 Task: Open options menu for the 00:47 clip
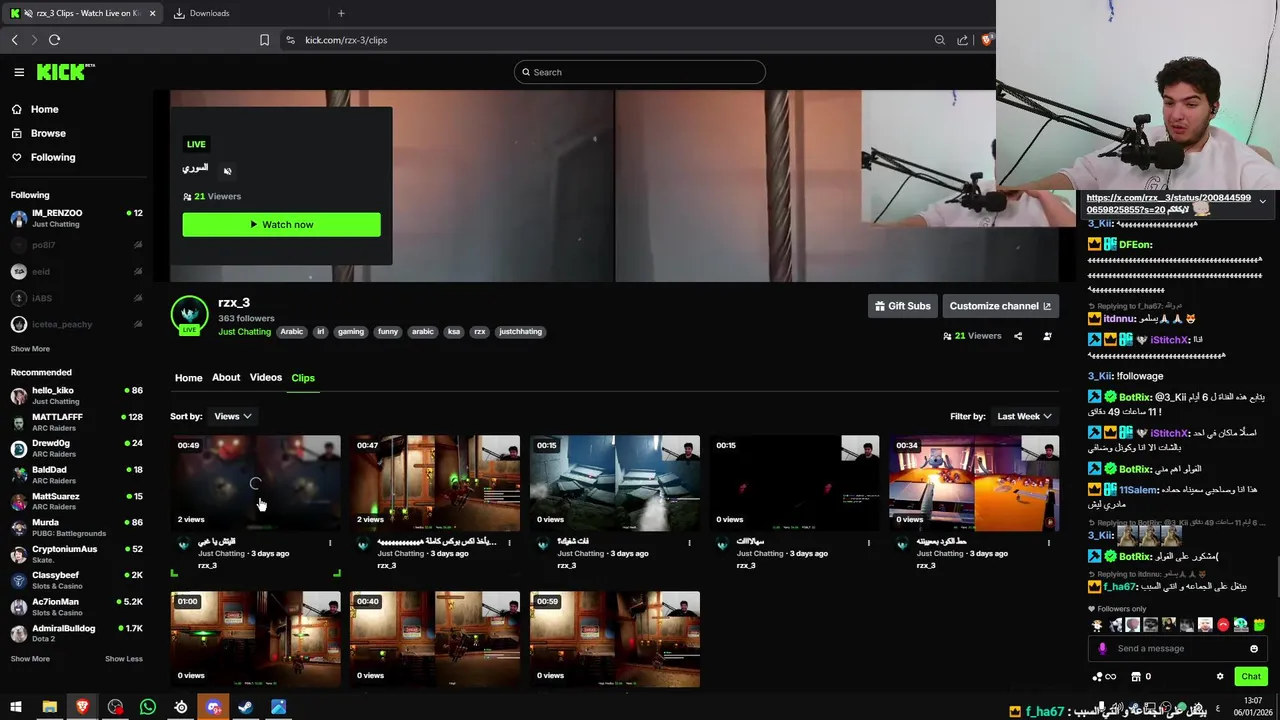pyautogui.click(x=509, y=543)
